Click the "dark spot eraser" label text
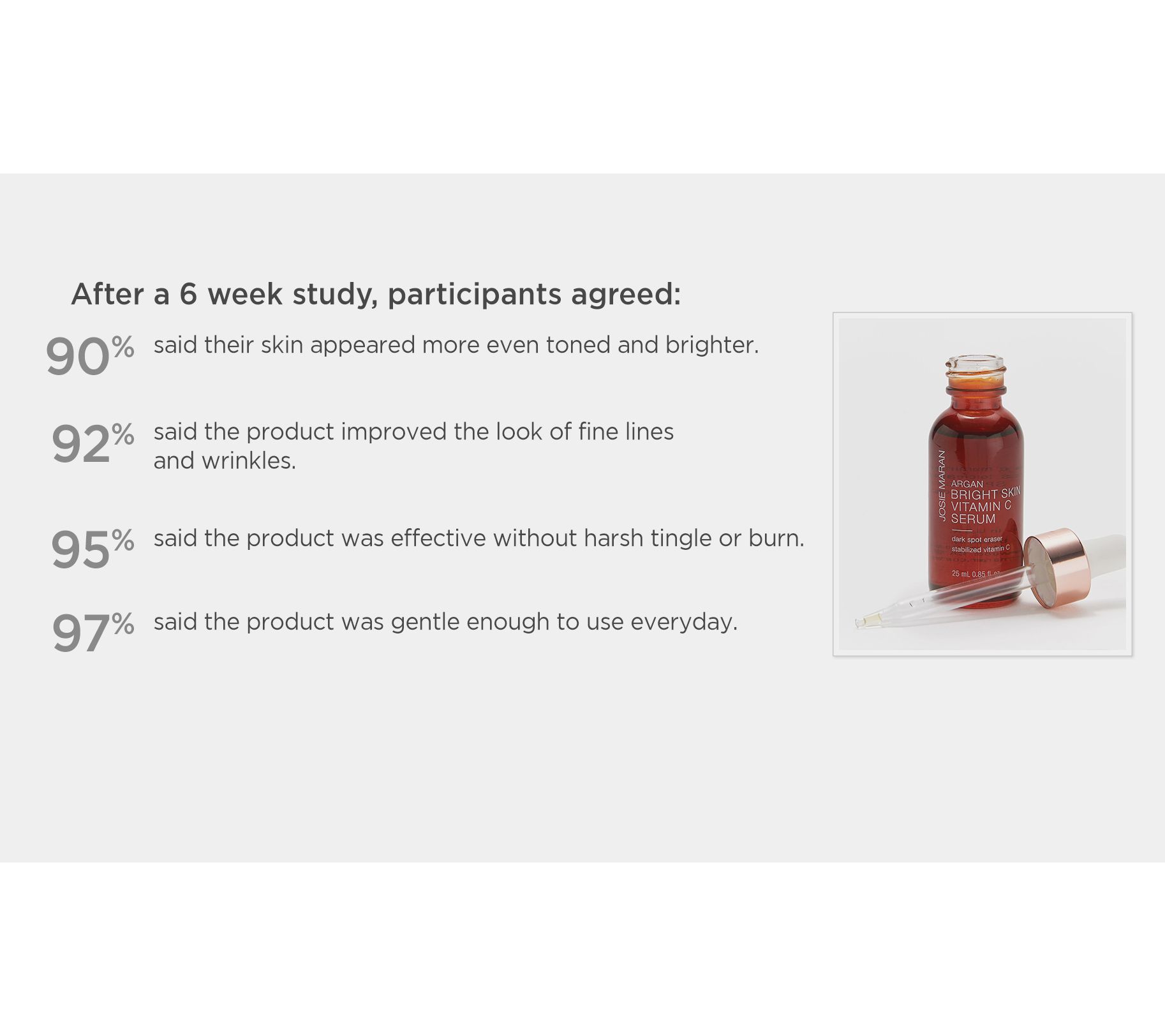The width and height of the screenshot is (1165, 1036). click(976, 540)
